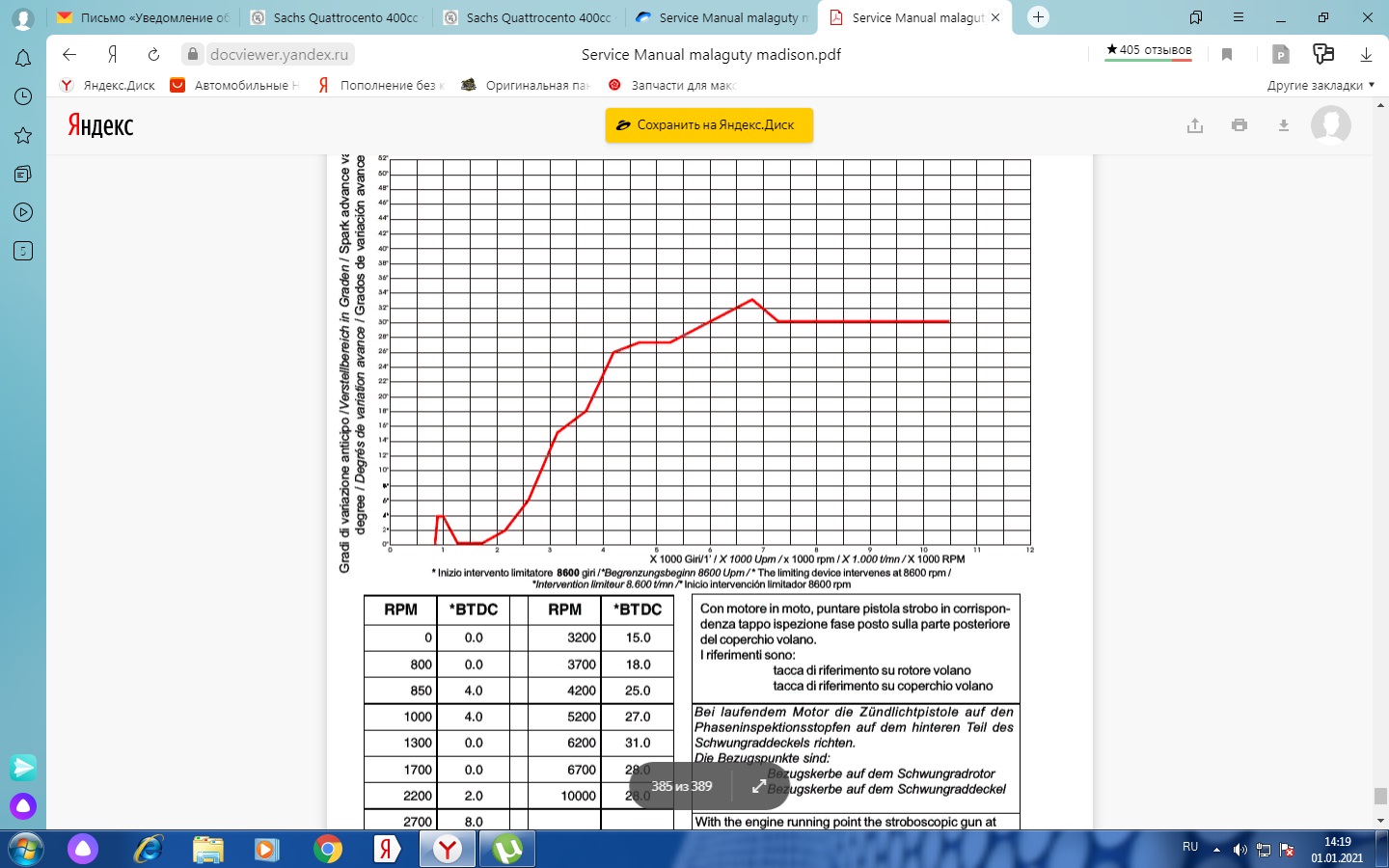Click the docviewer.yandex.ru address field
The width and height of the screenshot is (1389, 868).
tap(279, 55)
